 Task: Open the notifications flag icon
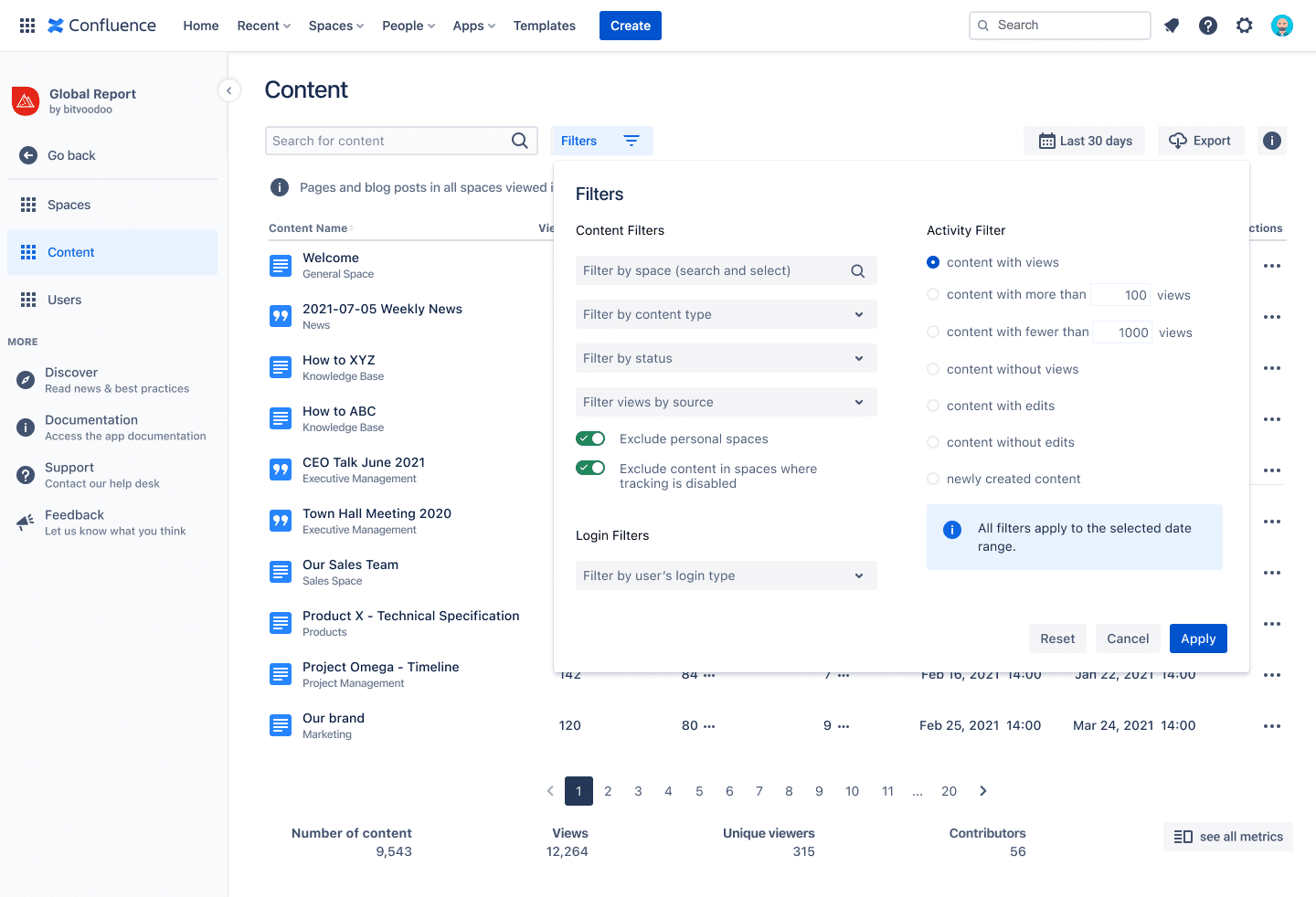coord(1172,25)
